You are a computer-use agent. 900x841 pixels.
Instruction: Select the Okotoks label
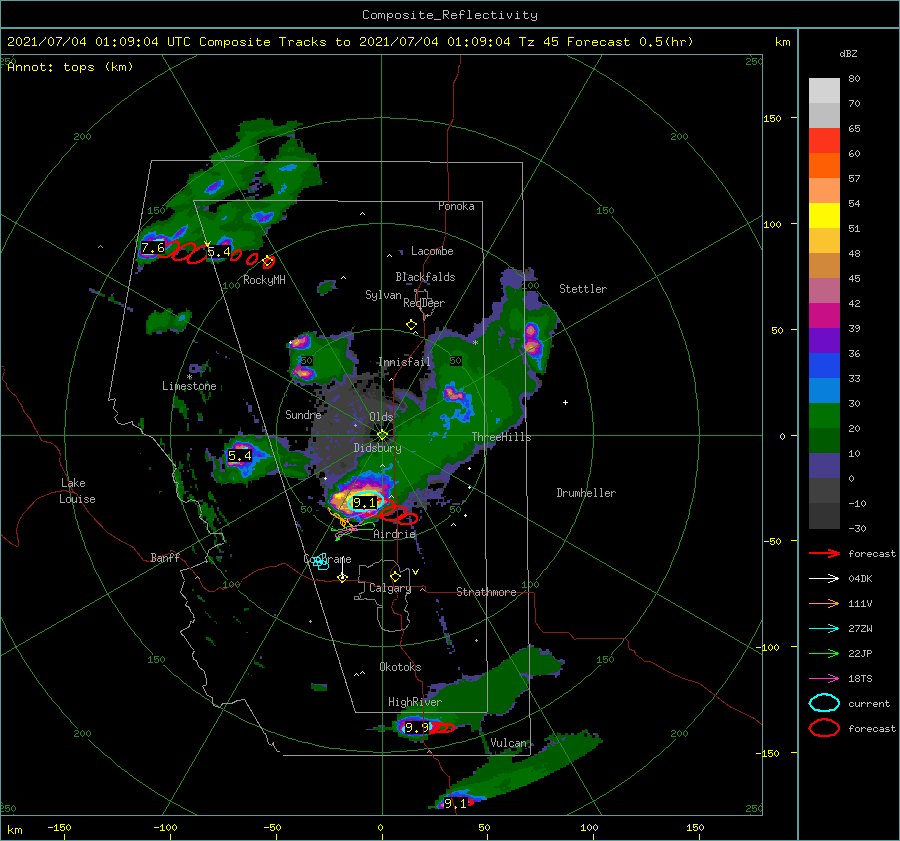click(x=400, y=667)
